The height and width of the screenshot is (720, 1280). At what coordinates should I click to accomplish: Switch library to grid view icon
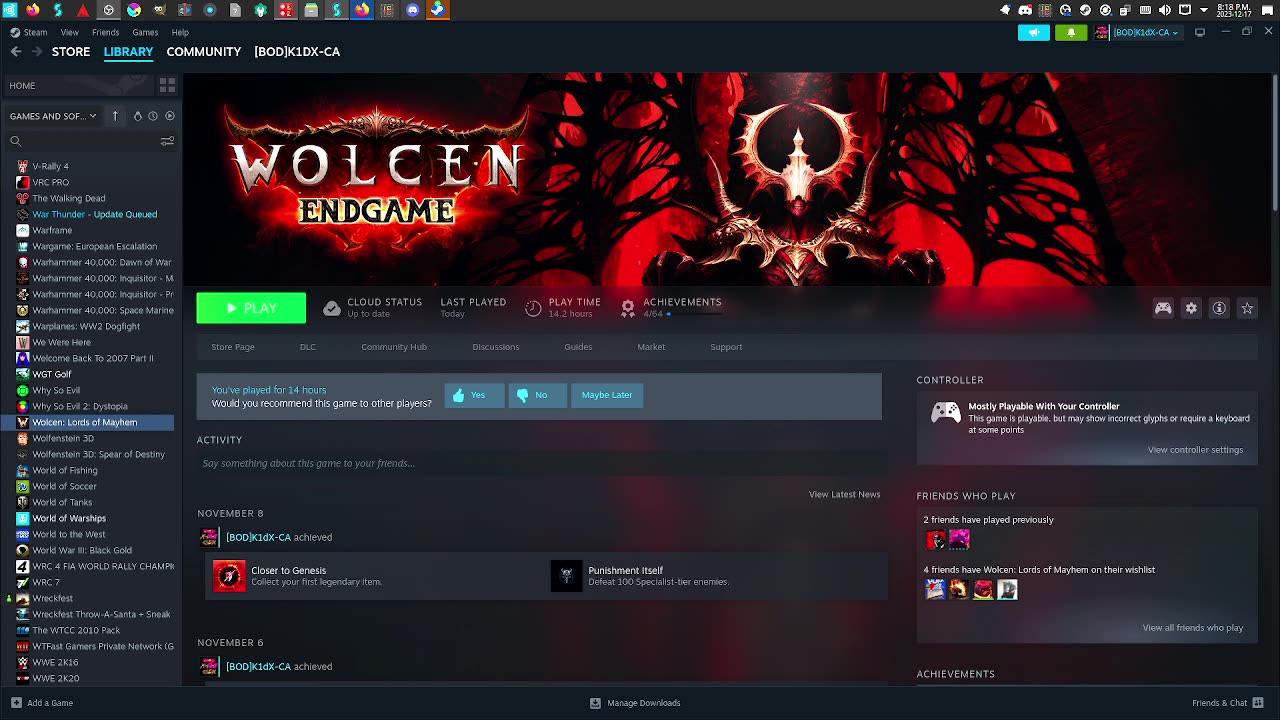[167, 86]
